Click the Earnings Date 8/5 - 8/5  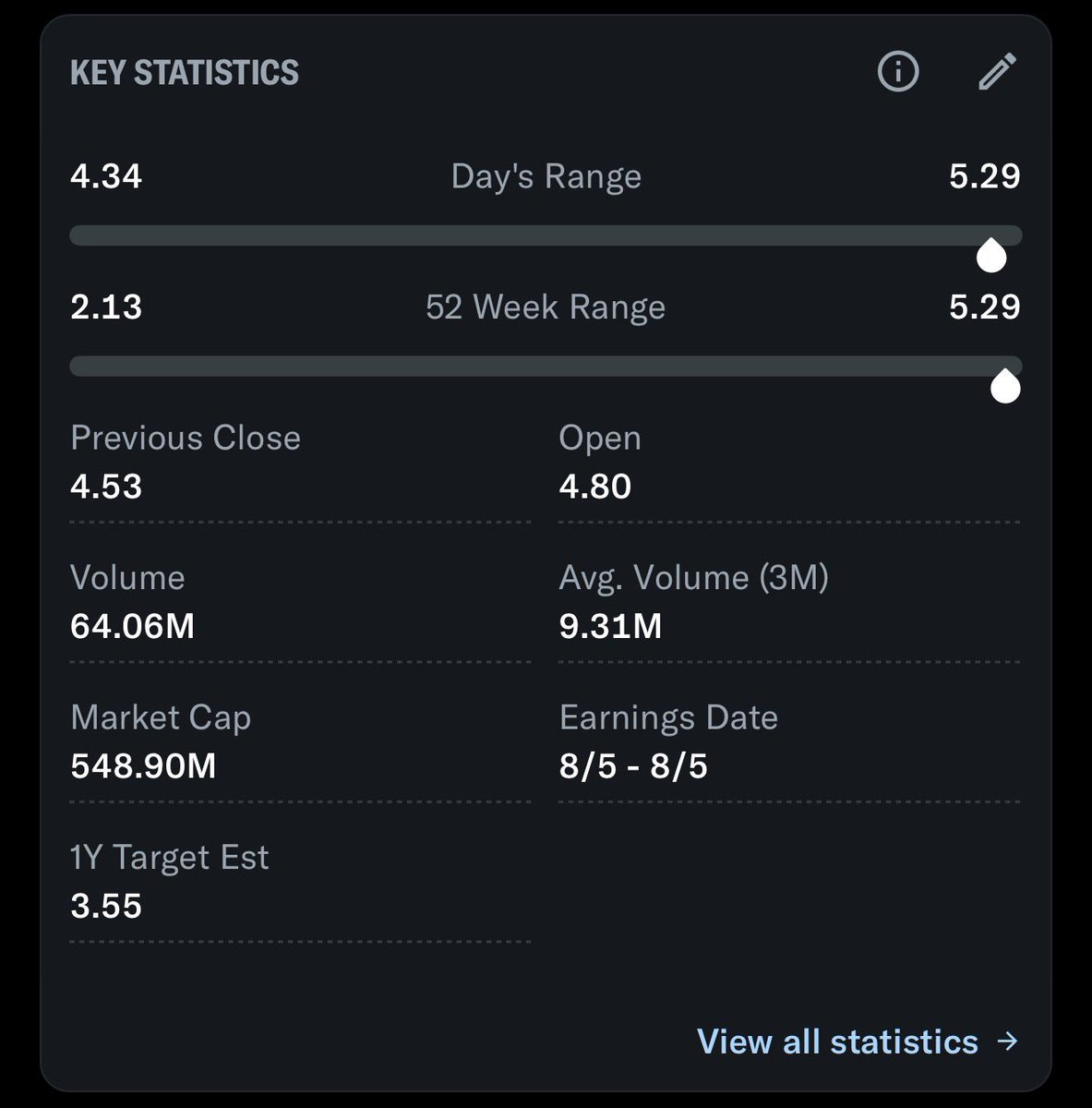coord(633,765)
